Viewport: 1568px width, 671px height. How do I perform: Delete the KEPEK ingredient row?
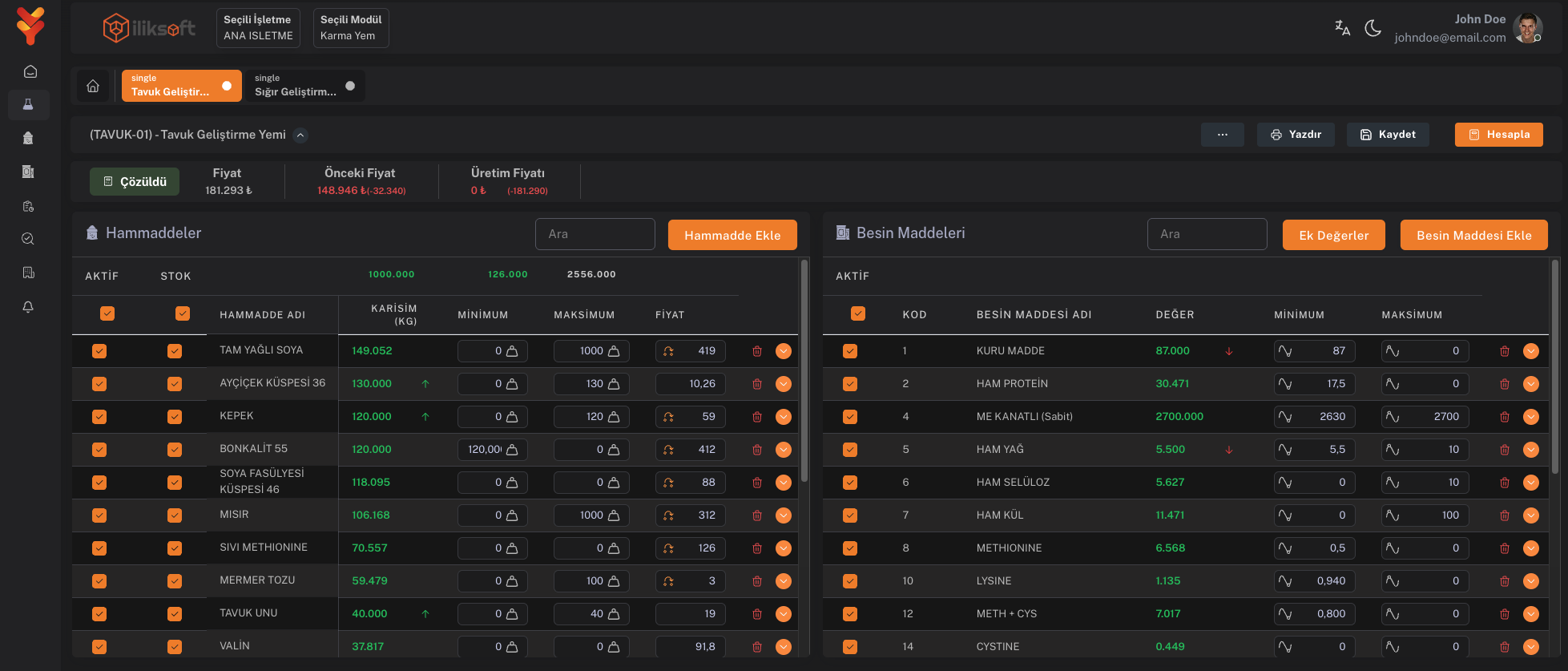point(757,417)
